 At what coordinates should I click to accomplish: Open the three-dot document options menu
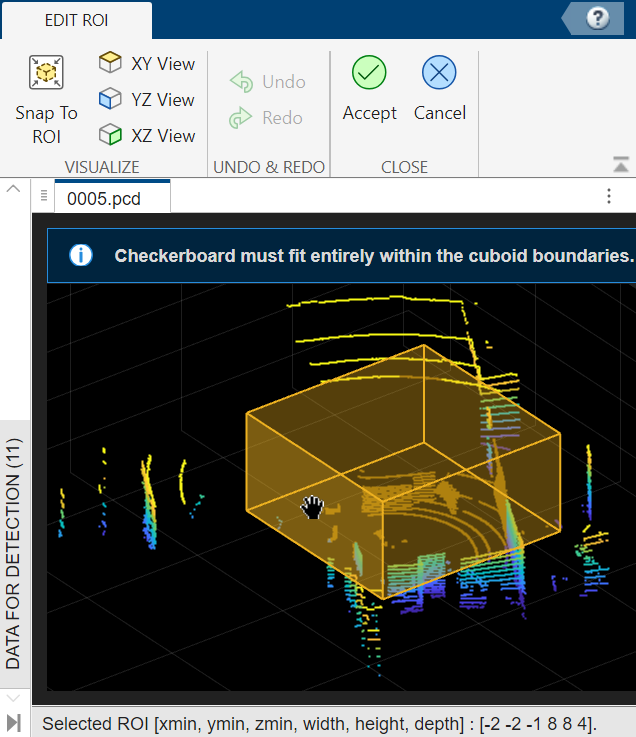pyautogui.click(x=609, y=197)
